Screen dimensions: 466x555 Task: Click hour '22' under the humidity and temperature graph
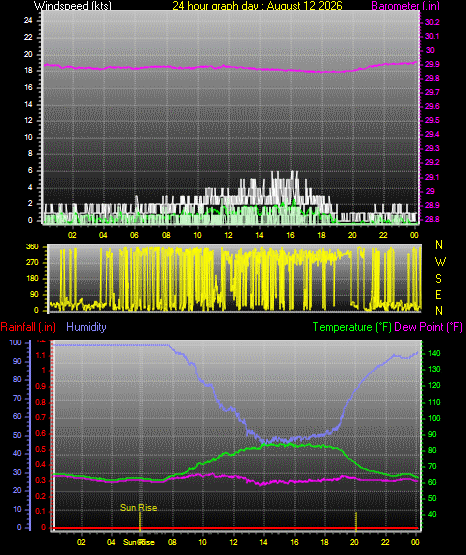pyautogui.click(x=385, y=542)
